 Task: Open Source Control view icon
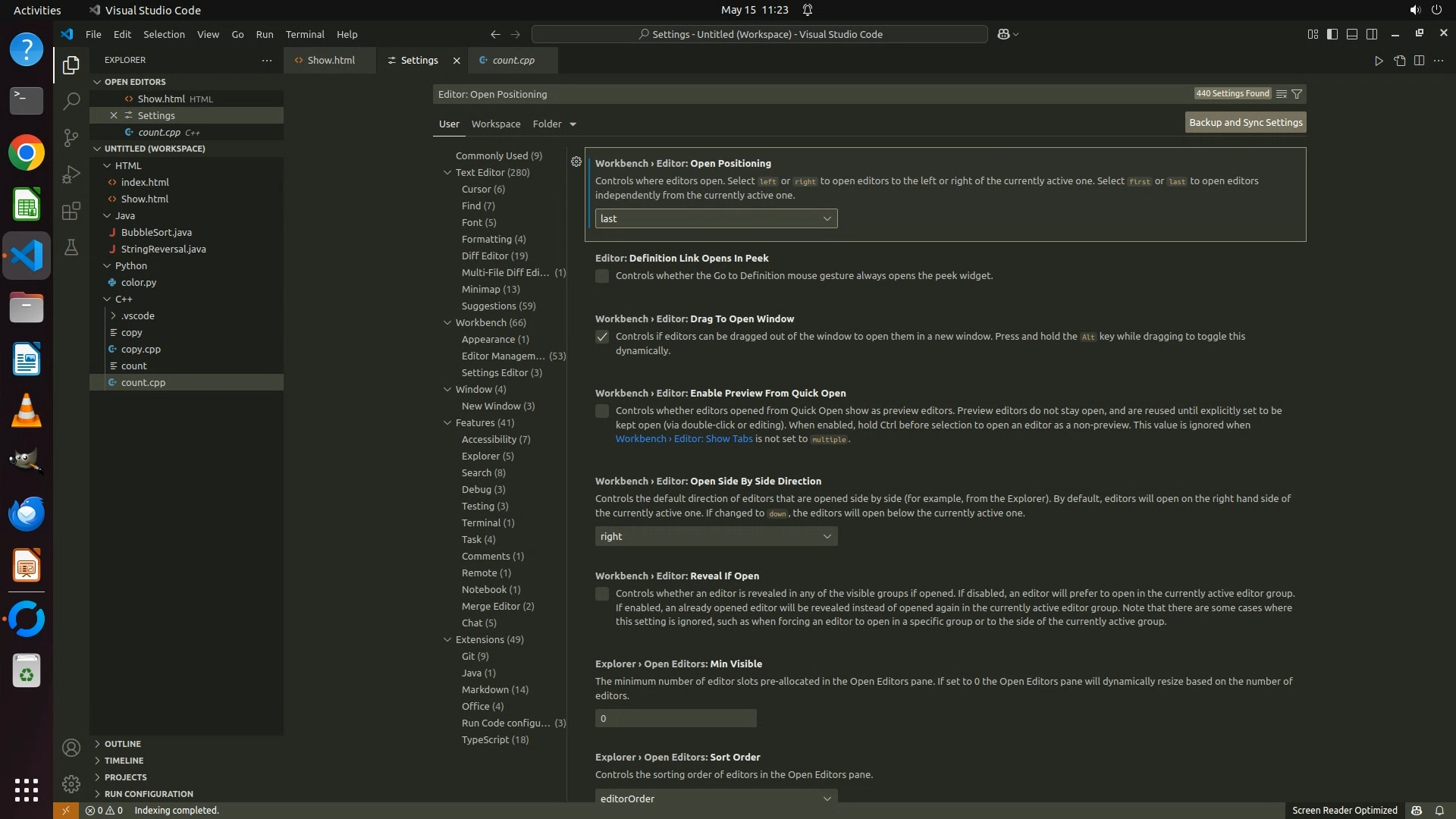point(71,137)
